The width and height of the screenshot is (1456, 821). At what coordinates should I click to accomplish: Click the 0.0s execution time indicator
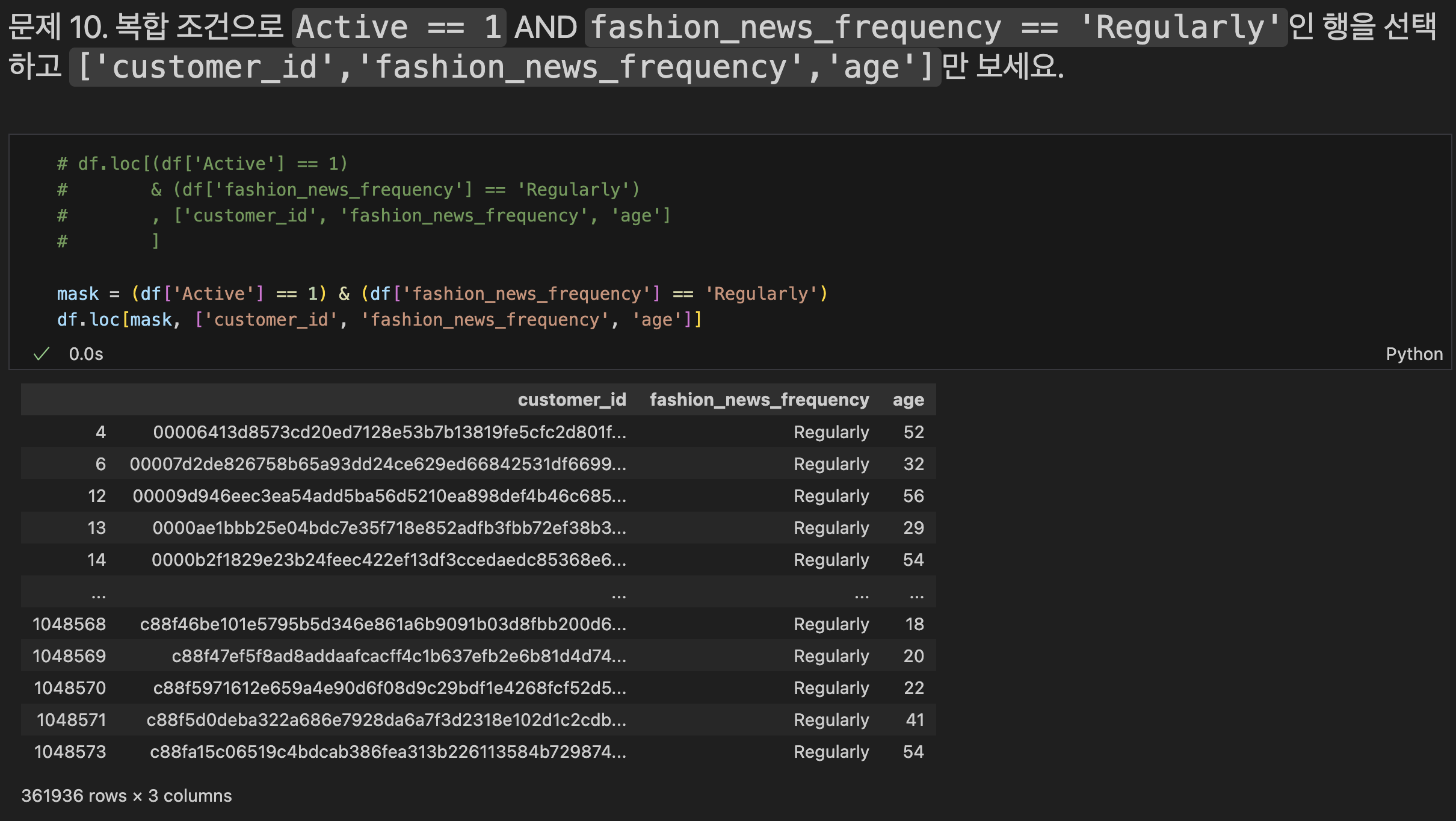86,354
